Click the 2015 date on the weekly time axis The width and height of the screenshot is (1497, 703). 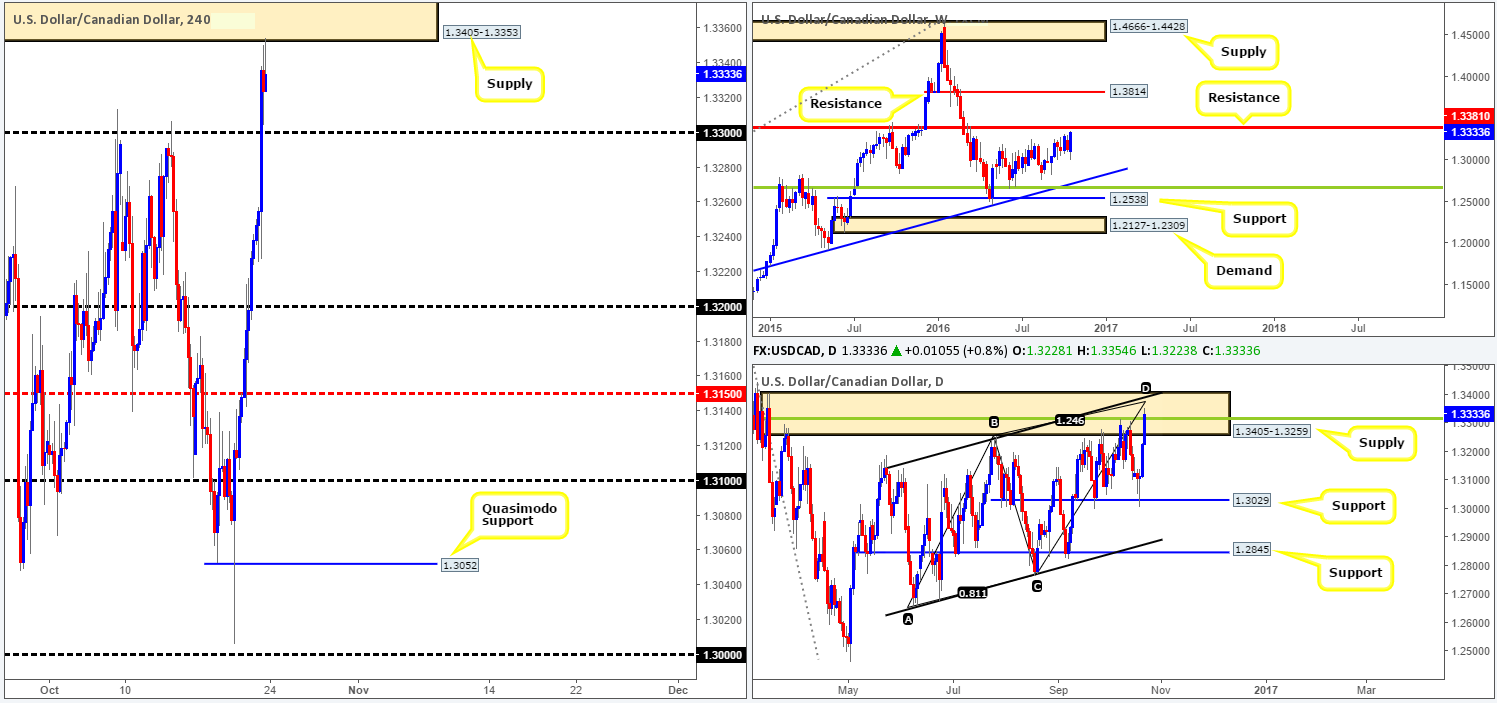coord(769,327)
